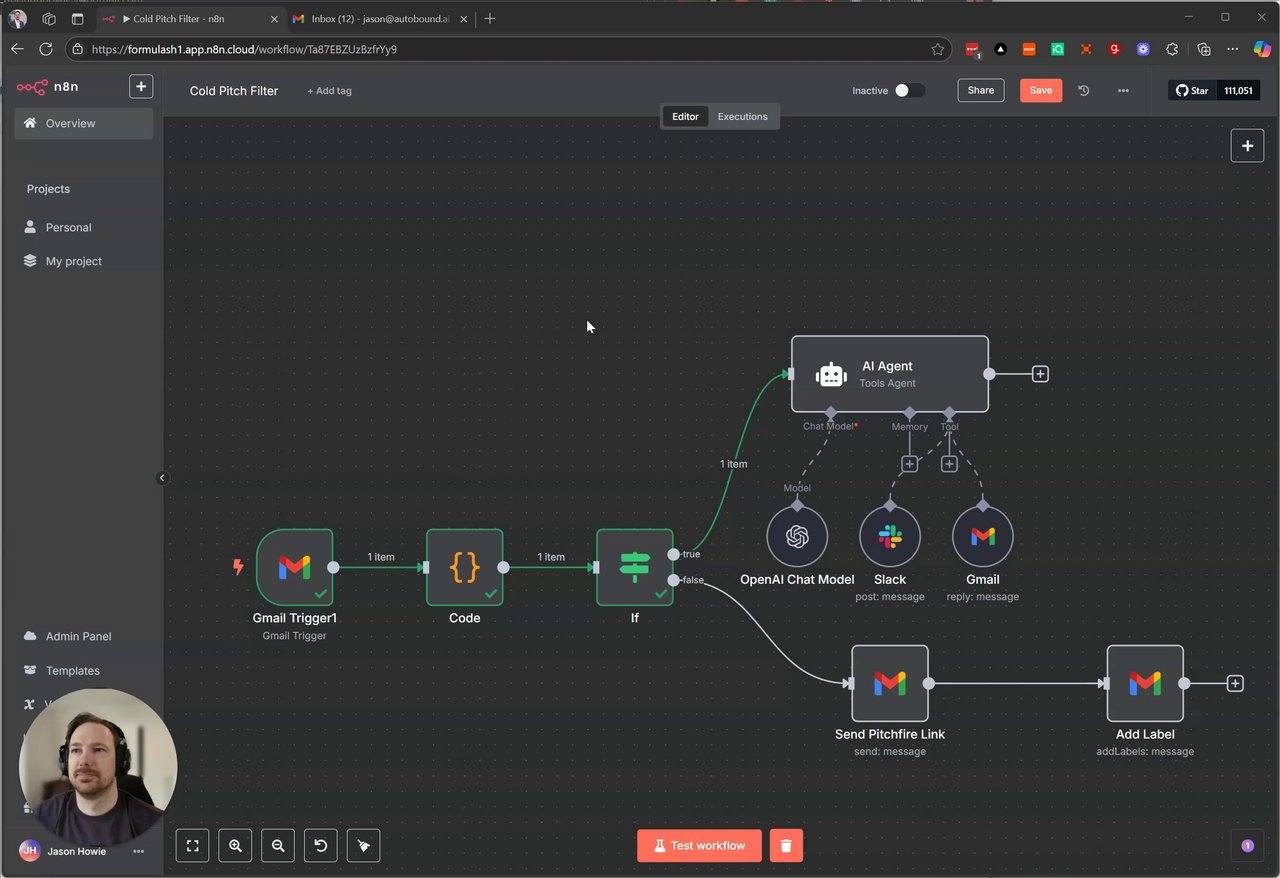Click the Cold Pitch Filter workflow name
This screenshot has width=1280, height=878.
click(234, 91)
